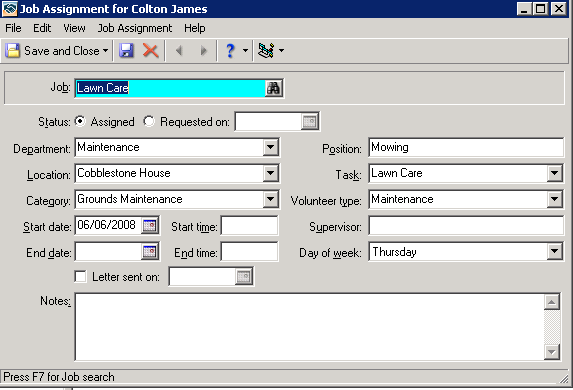The height and width of the screenshot is (390, 573).
Task: Click the Press F7 for Job search status text
Action: tap(59, 377)
